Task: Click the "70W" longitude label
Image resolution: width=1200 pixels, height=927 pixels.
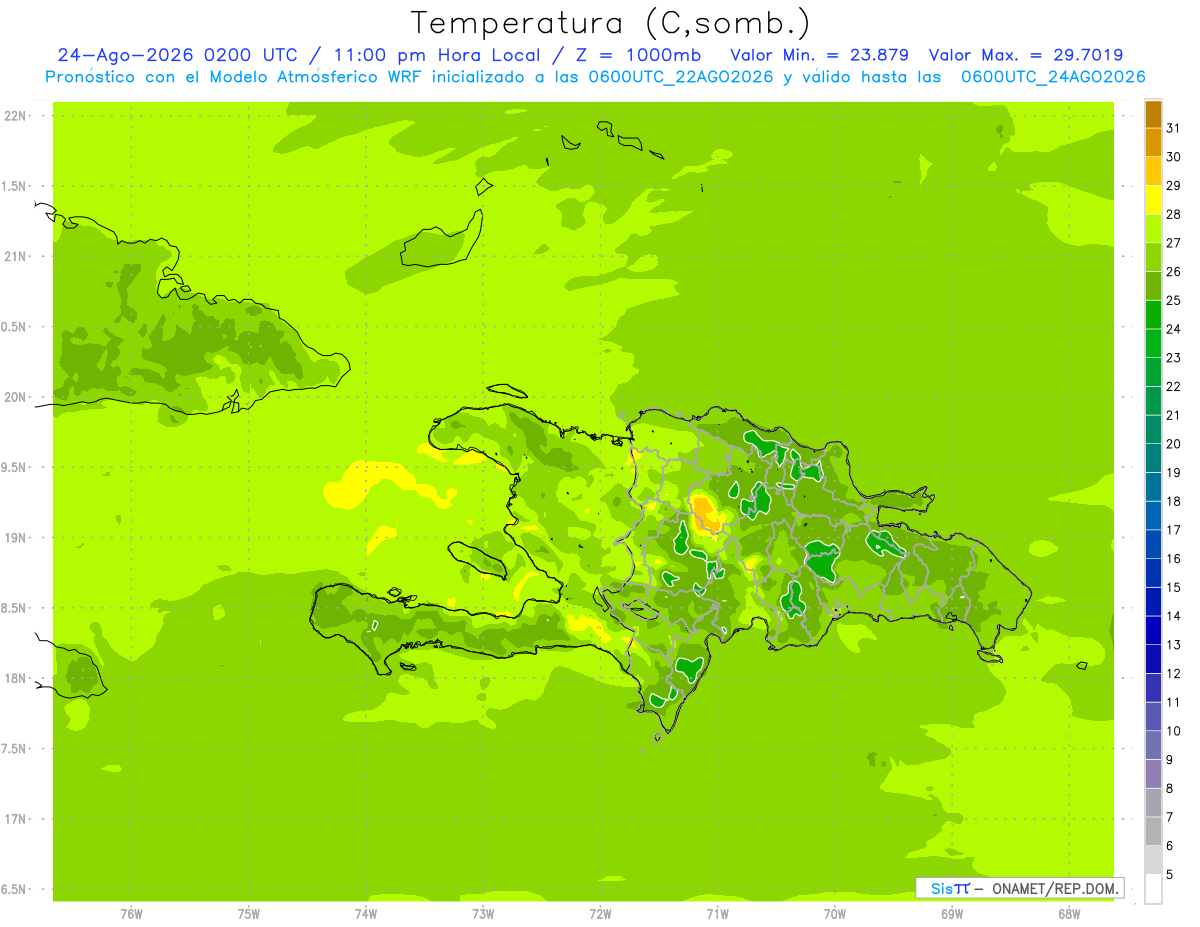Action: point(835,914)
